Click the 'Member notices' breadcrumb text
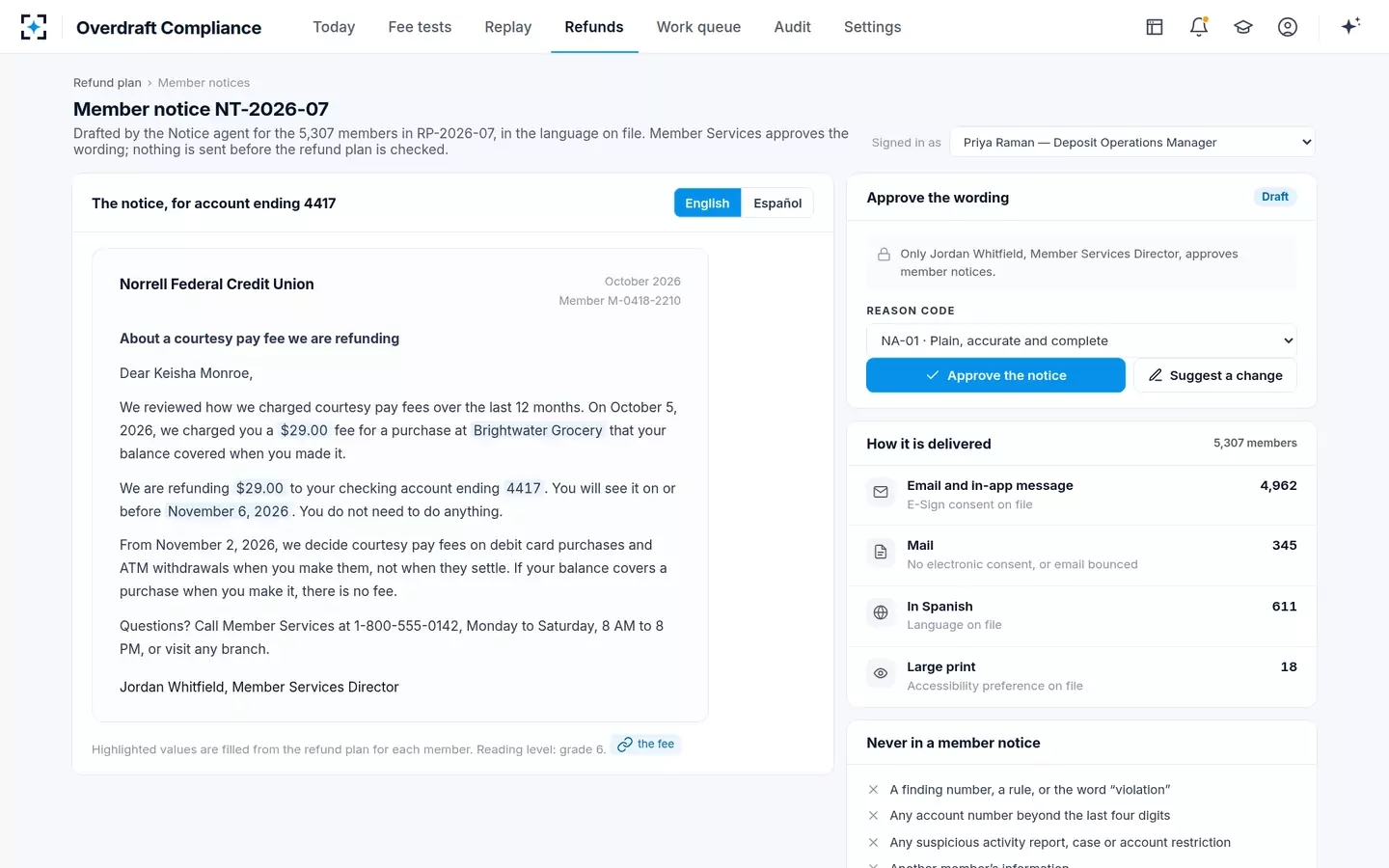Screen dimensions: 1389x868 click(204, 83)
